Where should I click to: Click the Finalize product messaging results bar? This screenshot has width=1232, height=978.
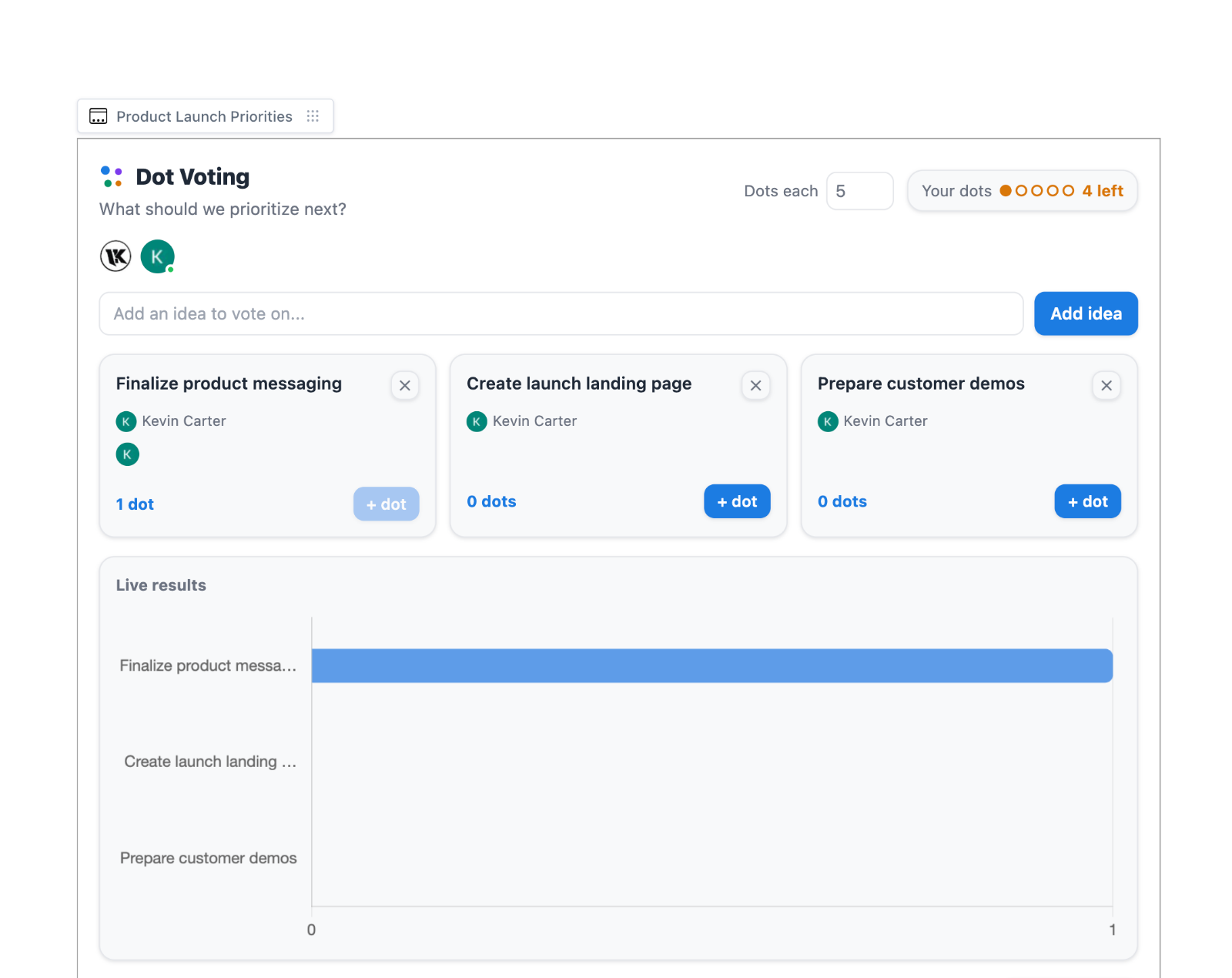(x=712, y=665)
